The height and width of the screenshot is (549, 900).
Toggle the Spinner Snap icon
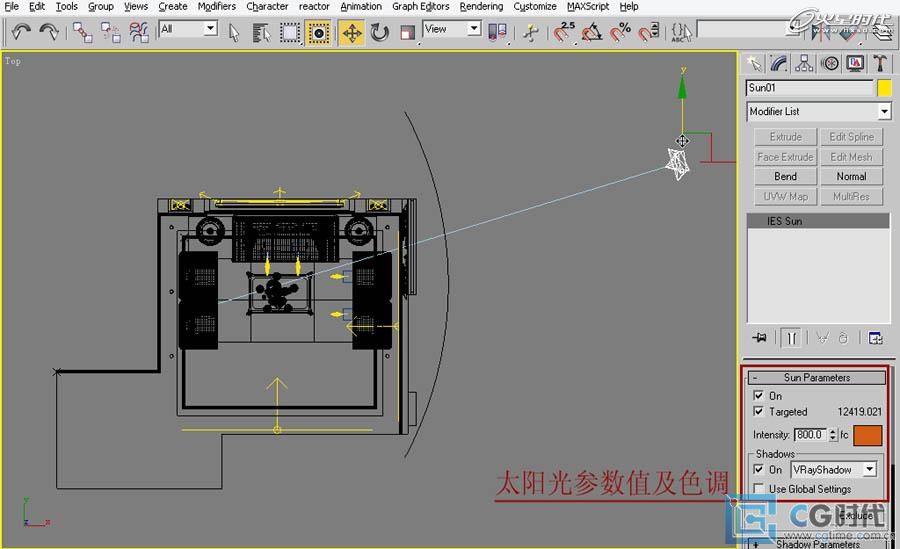[649, 32]
